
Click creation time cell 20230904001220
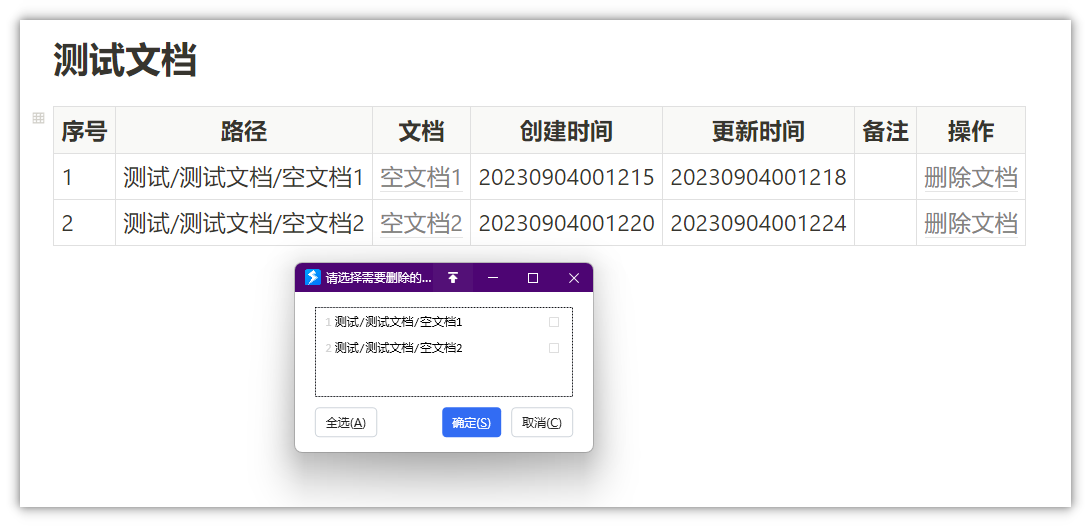click(566, 223)
